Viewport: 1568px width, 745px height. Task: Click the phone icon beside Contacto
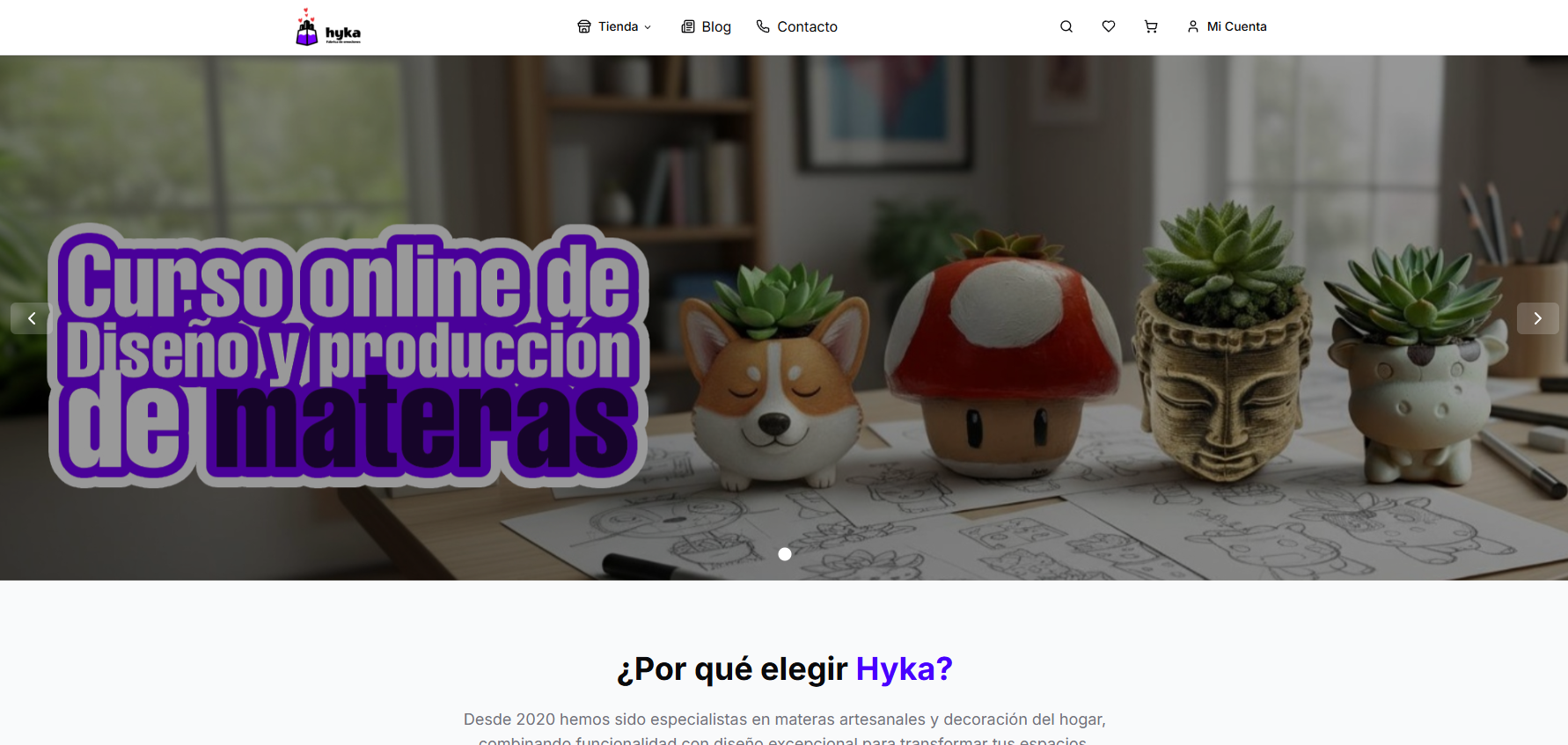pyautogui.click(x=763, y=26)
